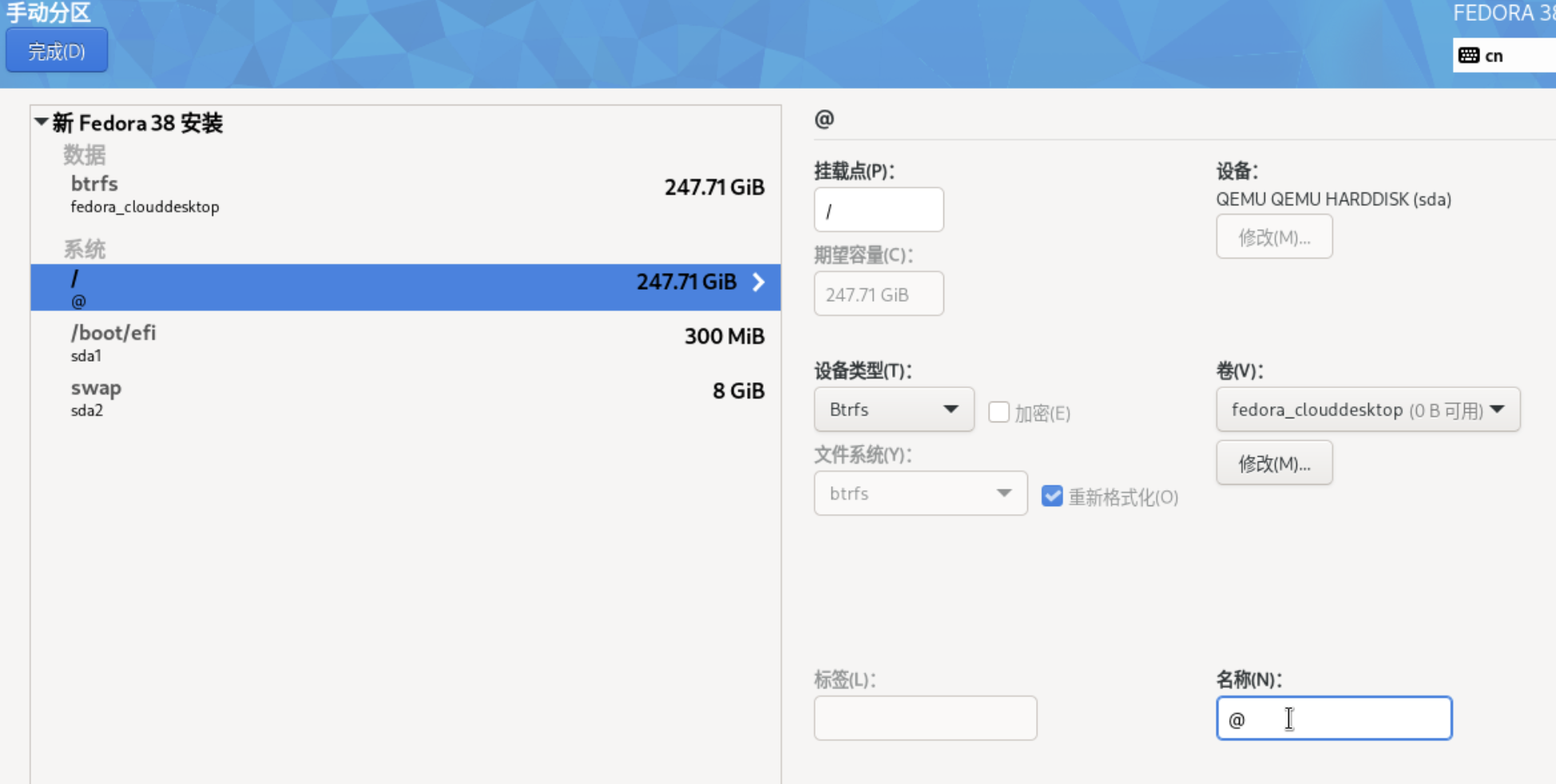Image resolution: width=1556 pixels, height=784 pixels.
Task: Toggle the reformat (重新格式化) checkbox
Action: (1052, 496)
